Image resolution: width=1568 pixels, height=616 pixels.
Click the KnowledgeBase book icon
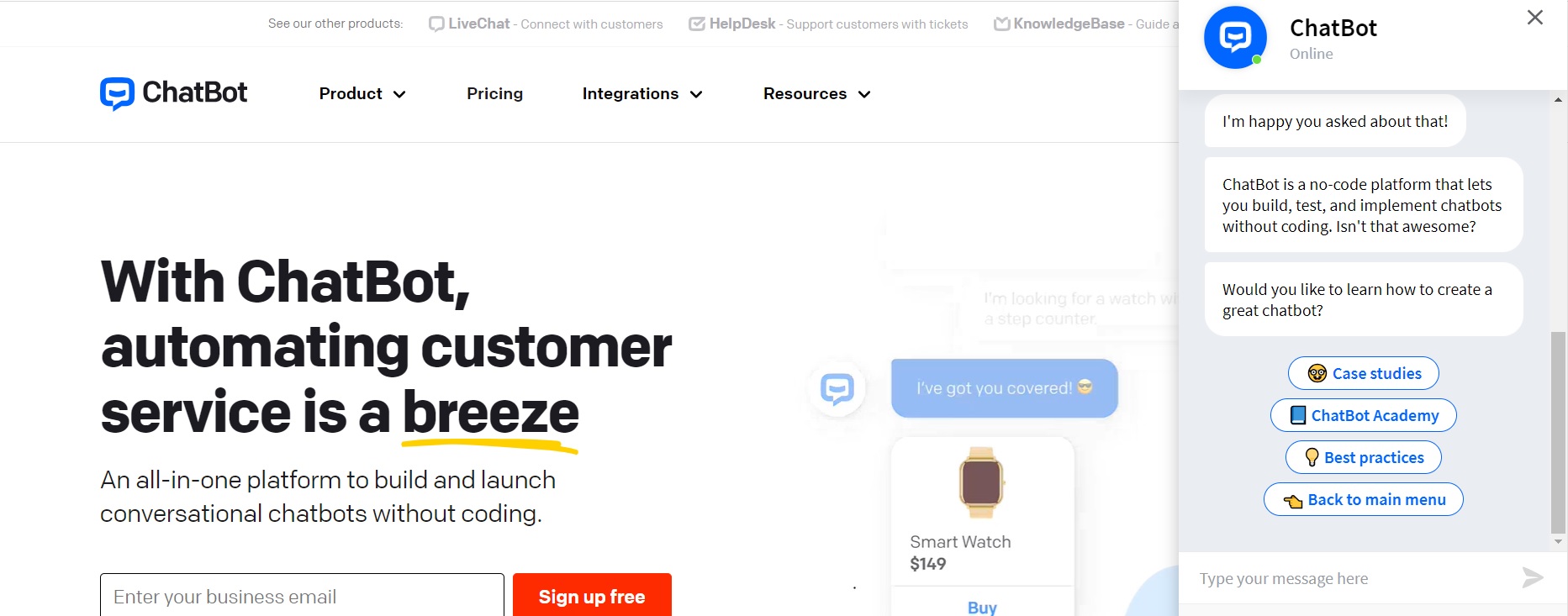pyautogui.click(x=1001, y=24)
